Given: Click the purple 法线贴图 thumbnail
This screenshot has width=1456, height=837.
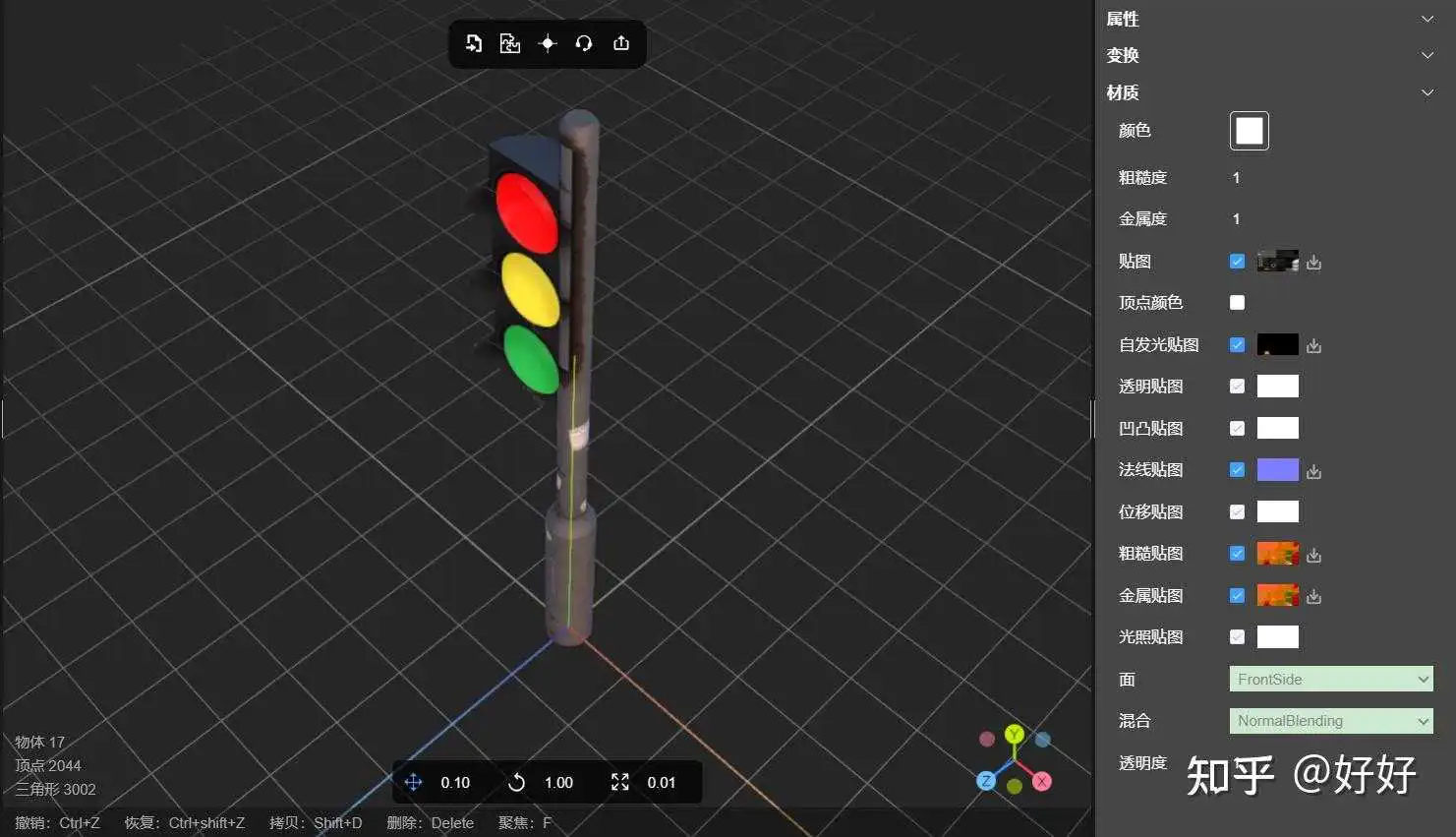Looking at the screenshot, I should [x=1278, y=470].
